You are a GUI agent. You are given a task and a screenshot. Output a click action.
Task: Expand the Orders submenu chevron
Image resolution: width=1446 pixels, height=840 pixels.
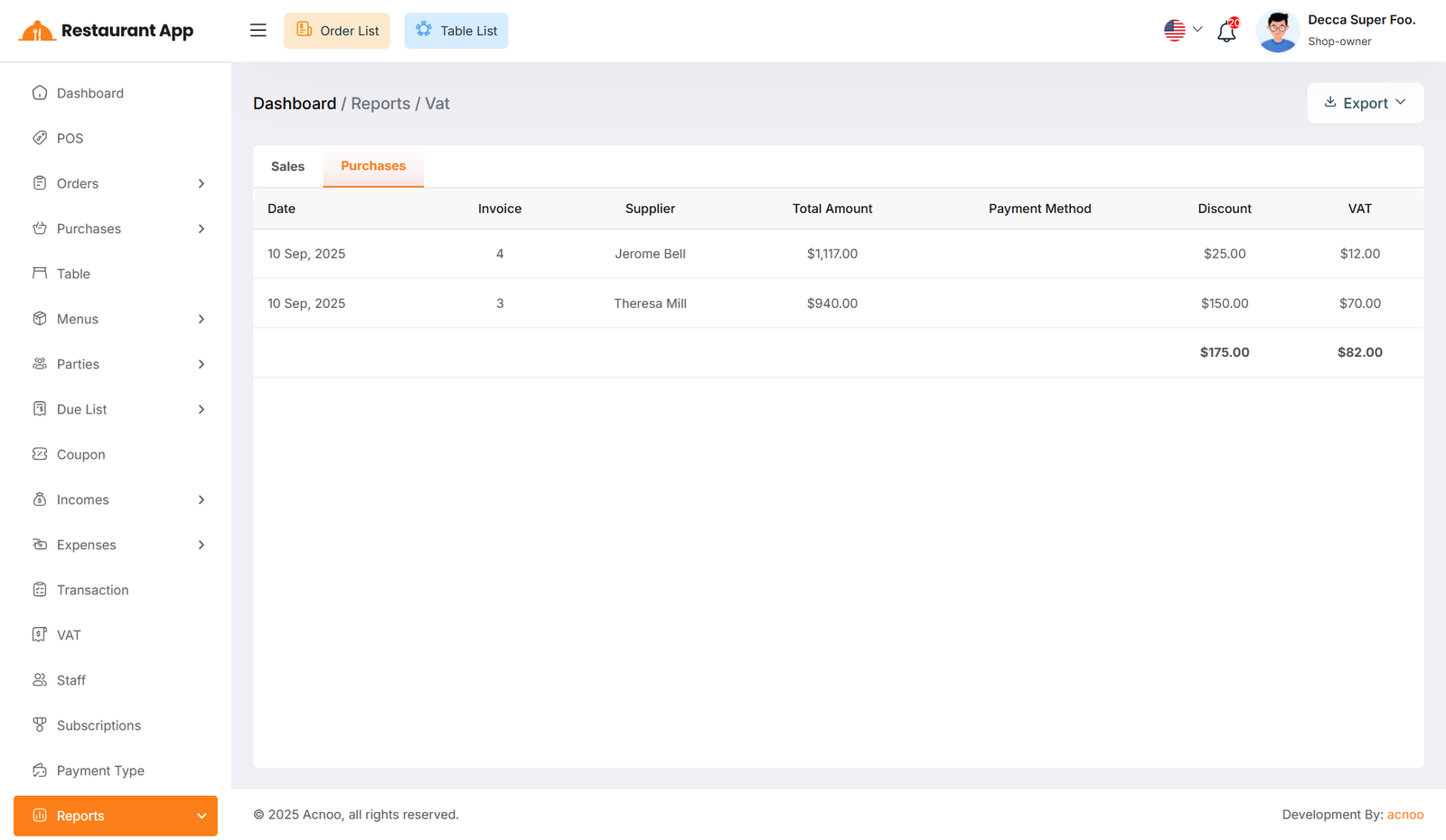[x=202, y=183]
